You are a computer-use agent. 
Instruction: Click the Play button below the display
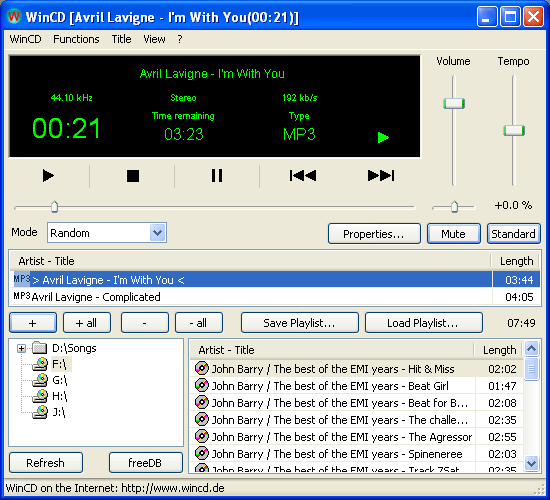(x=48, y=175)
